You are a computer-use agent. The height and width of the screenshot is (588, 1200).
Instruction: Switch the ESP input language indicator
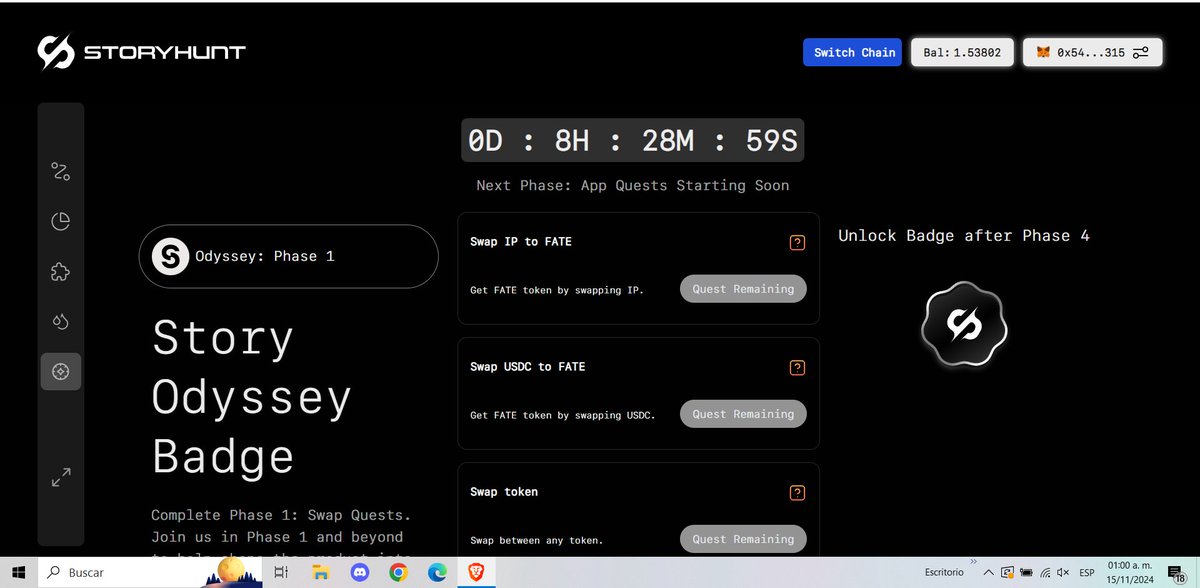[1086, 573]
